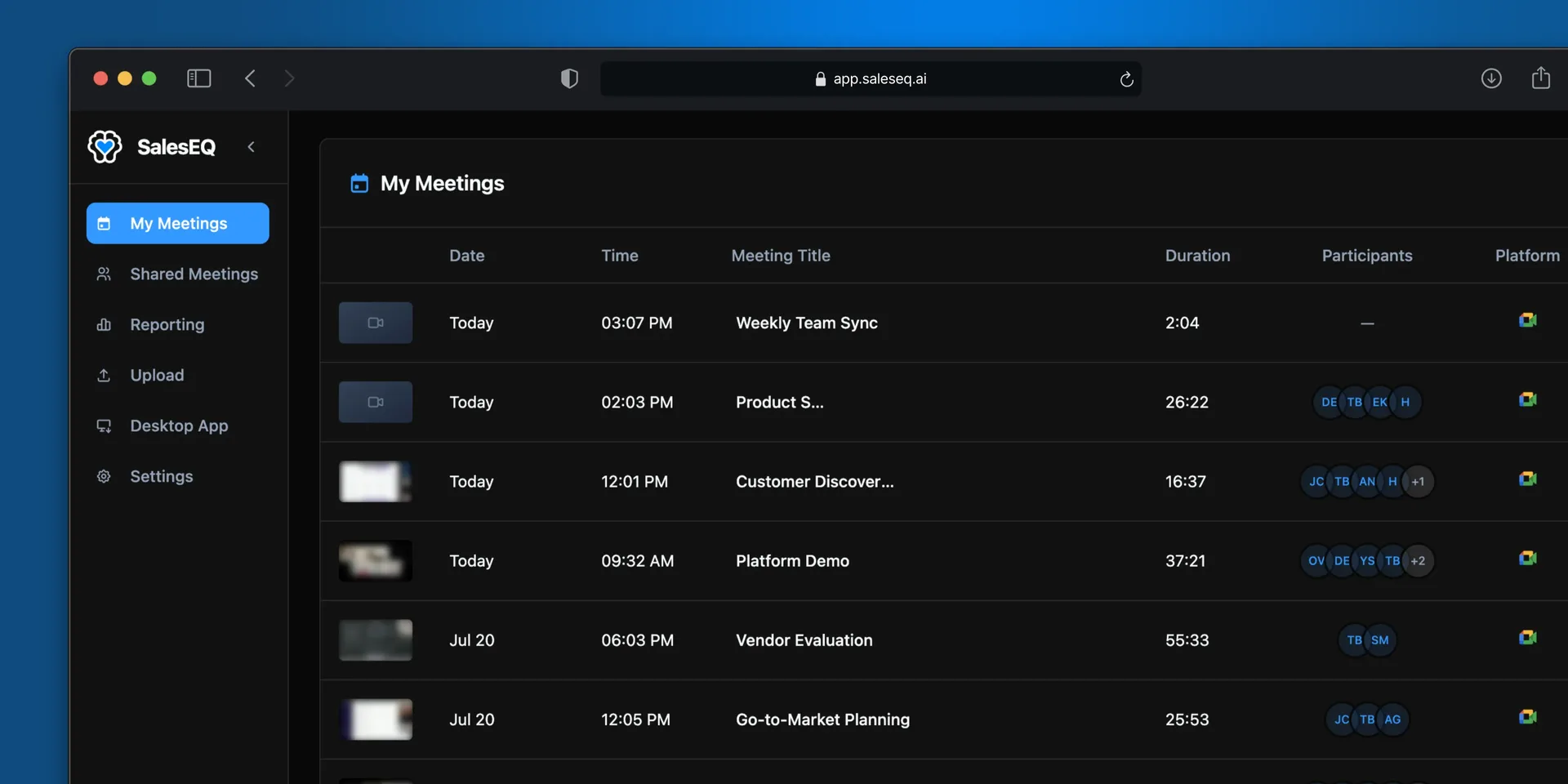Click the OV avatar in Platform Demo row
Screen dimensions: 1568x784
tap(1316, 560)
